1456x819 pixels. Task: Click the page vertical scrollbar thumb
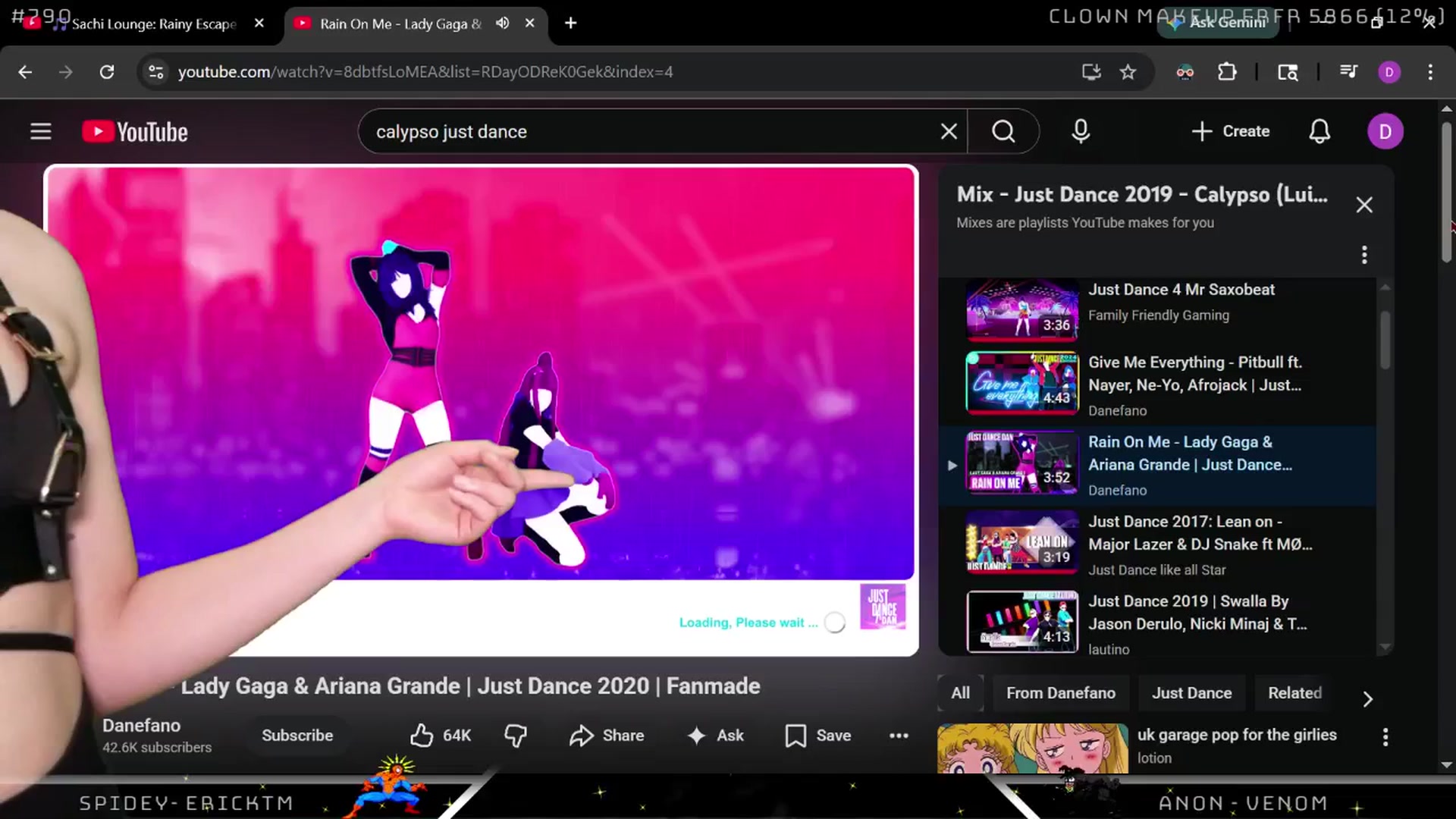point(1447,191)
